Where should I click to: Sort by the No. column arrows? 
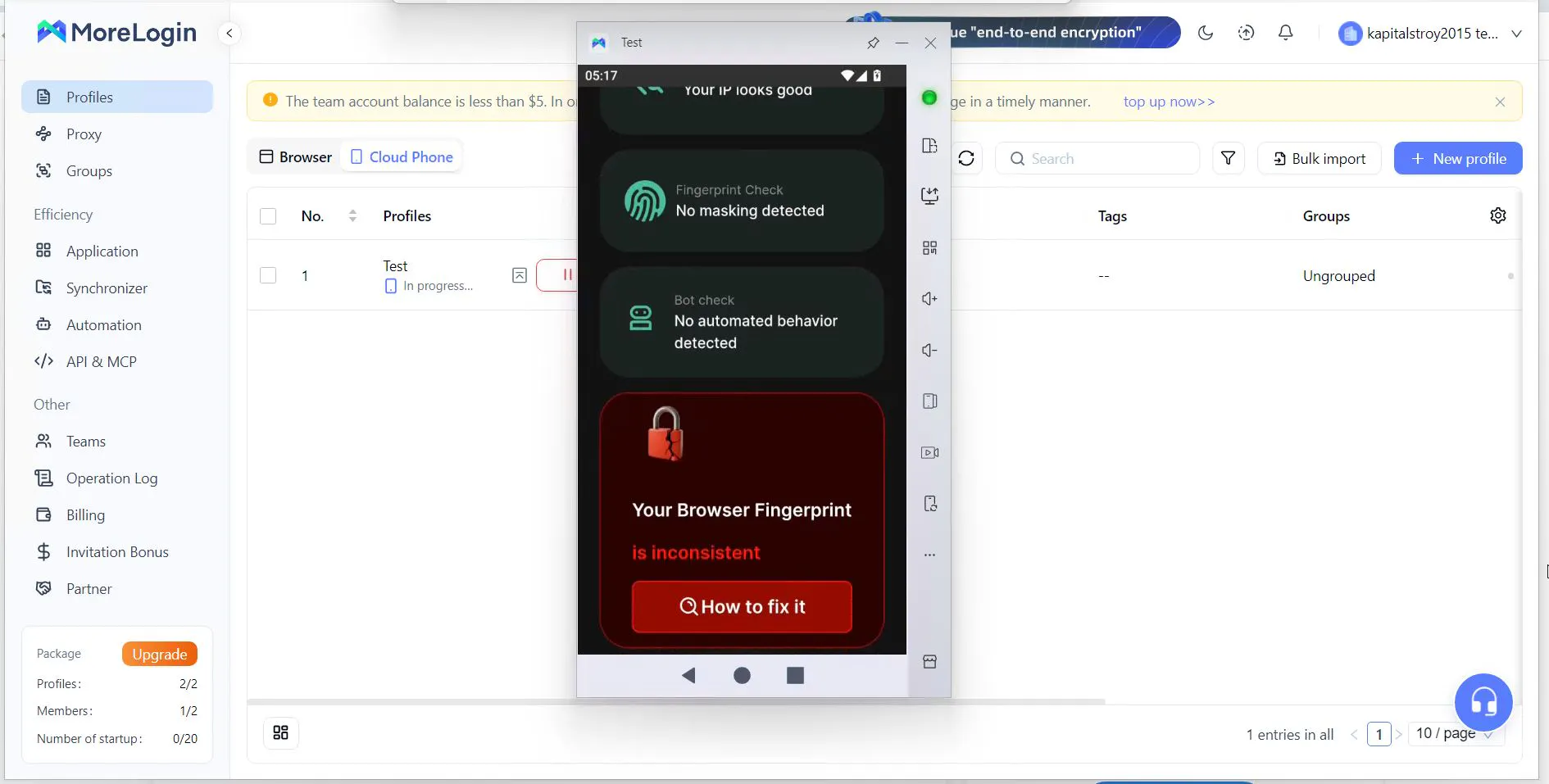click(x=352, y=216)
